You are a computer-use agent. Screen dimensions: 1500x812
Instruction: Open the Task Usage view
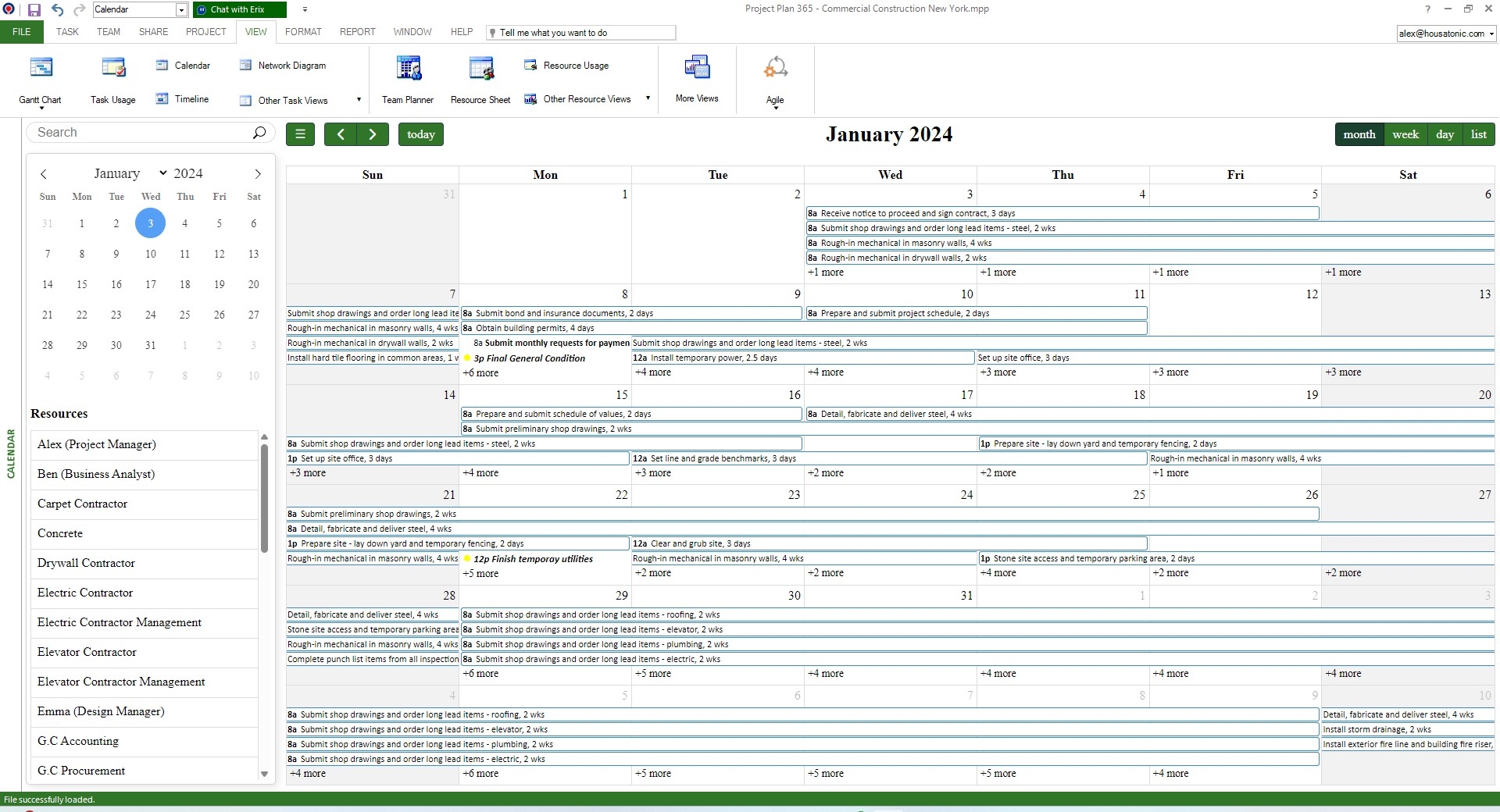[x=112, y=78]
